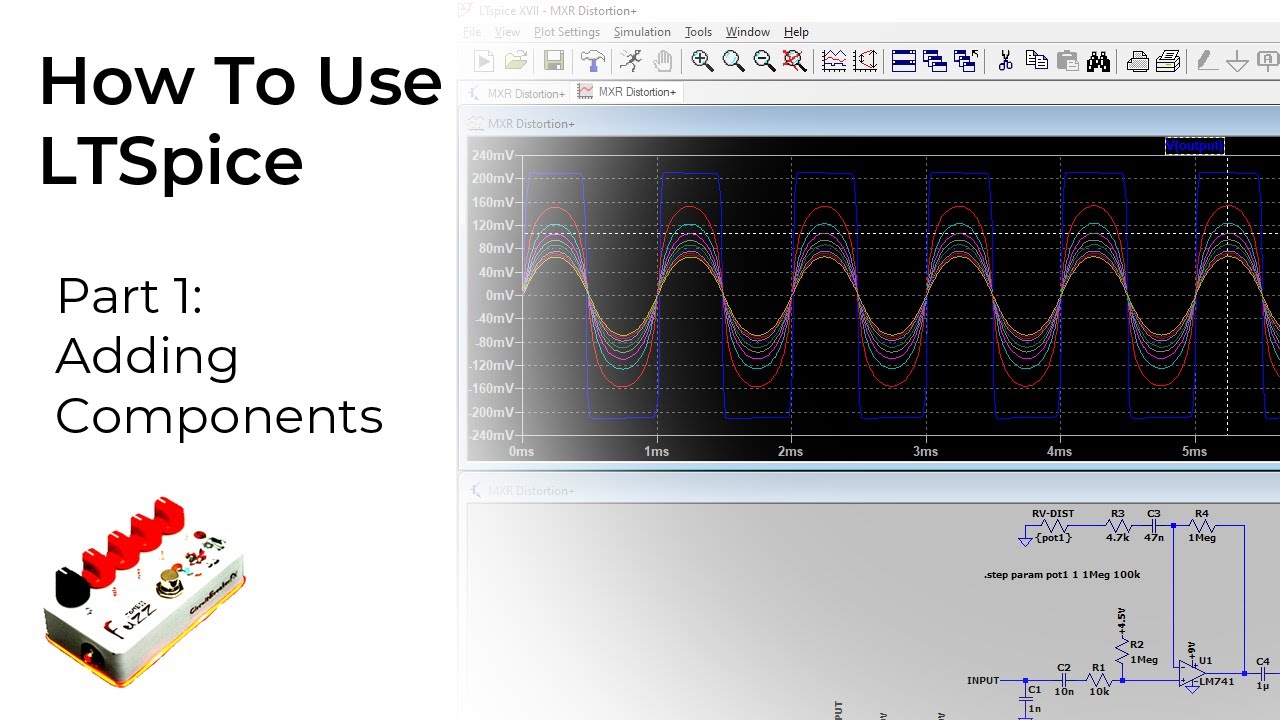Viewport: 1280px width, 720px height.
Task: Click the zoom in magnifier icon
Action: [x=702, y=61]
